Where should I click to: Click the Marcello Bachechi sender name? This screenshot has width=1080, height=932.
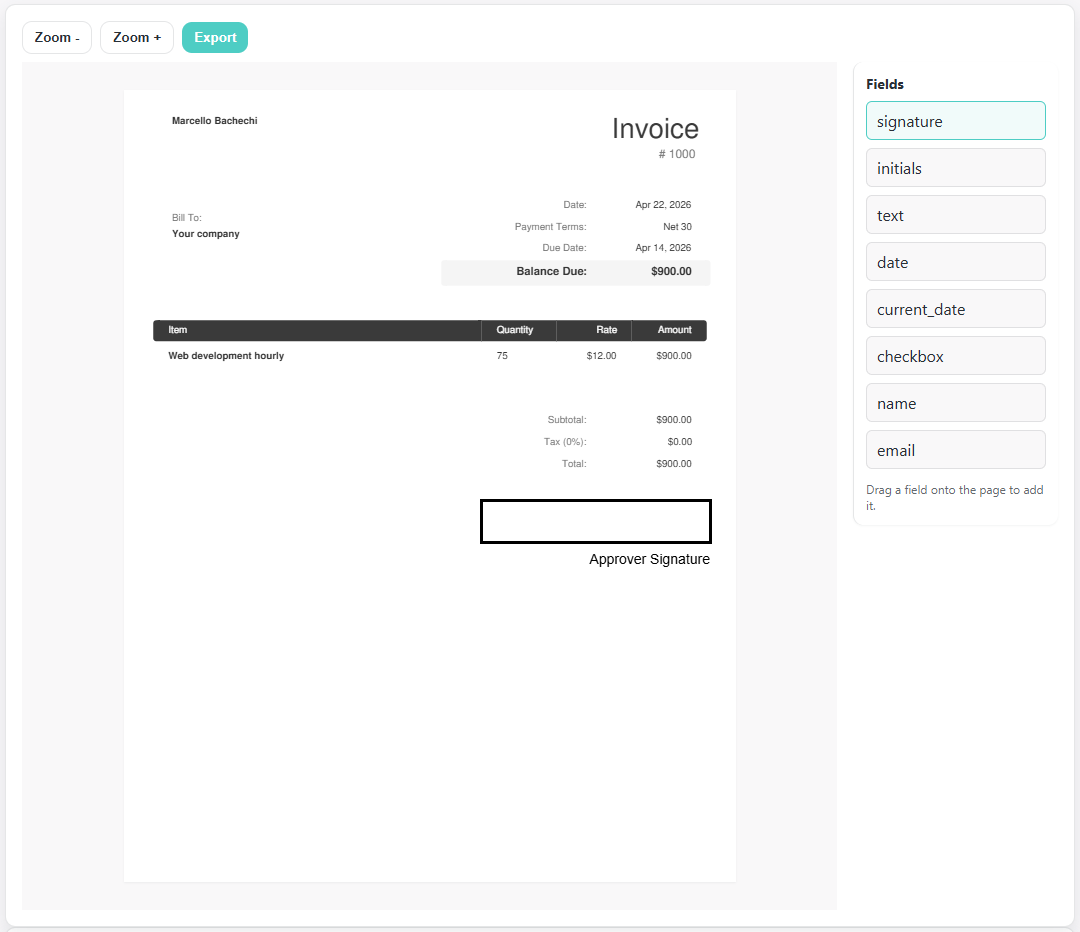[x=214, y=120]
